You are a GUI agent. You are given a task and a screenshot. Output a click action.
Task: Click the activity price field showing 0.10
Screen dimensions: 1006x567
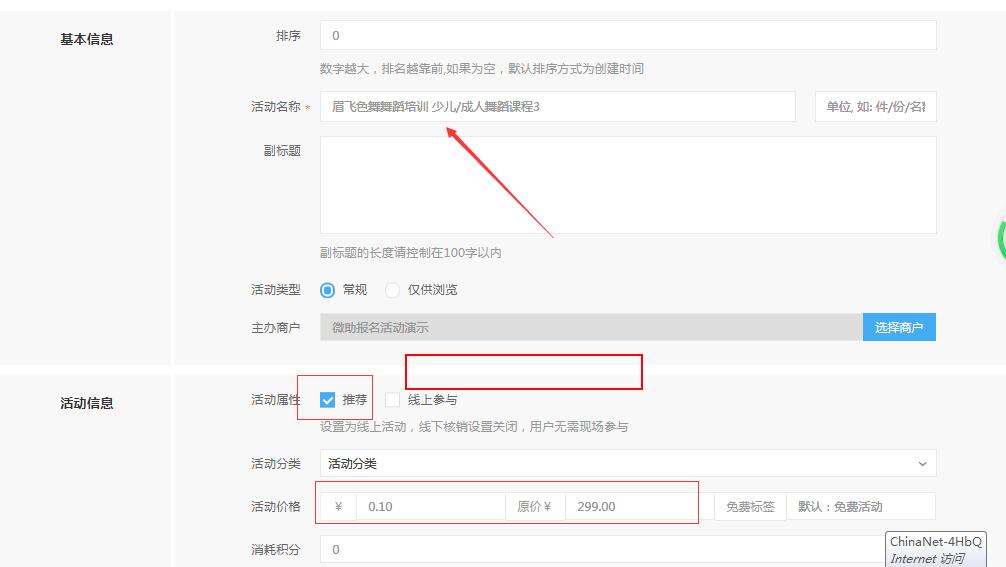pyautogui.click(x=430, y=507)
